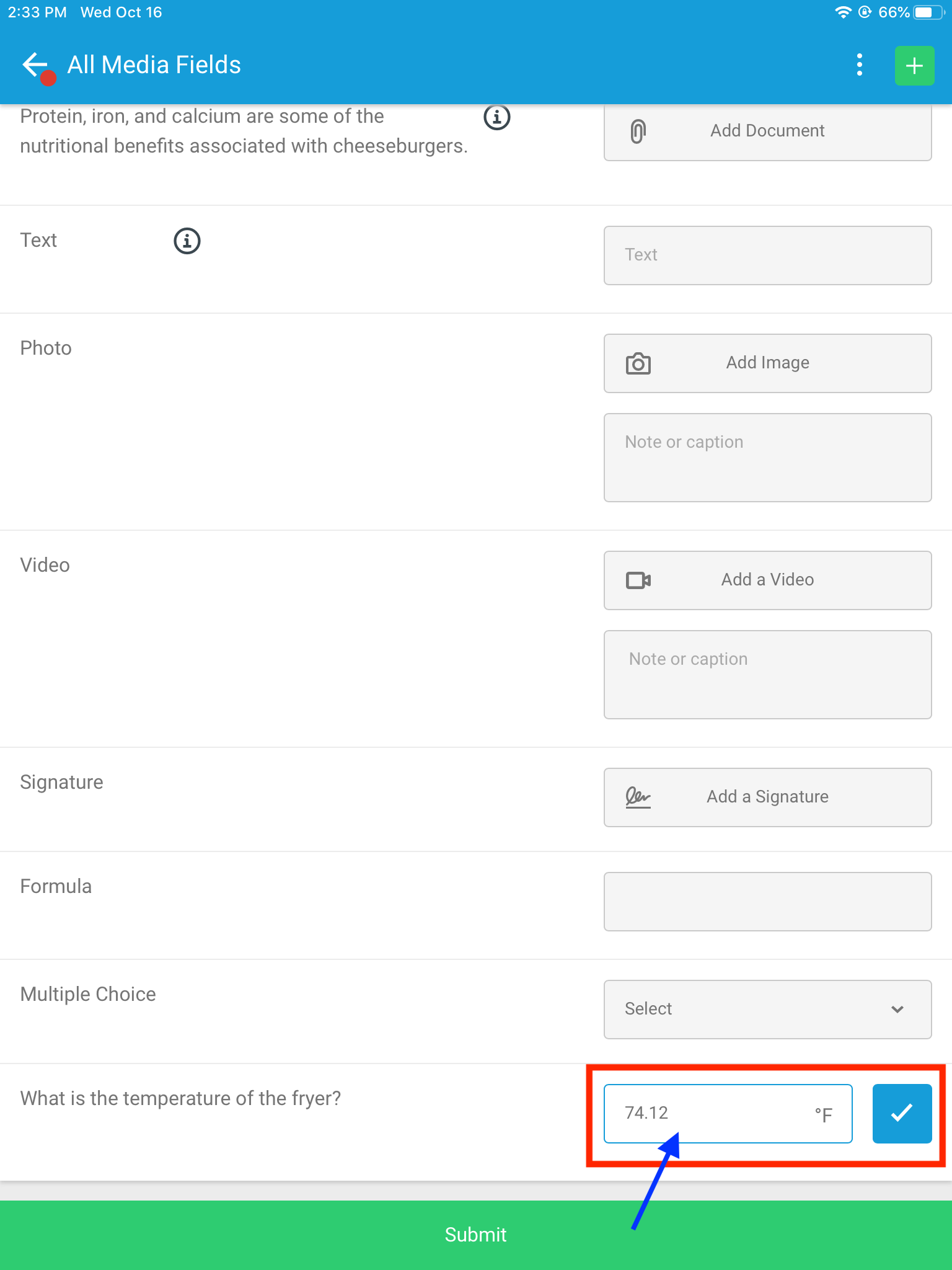Click the chevron arrow in Select dropdown
This screenshot has width=952, height=1270.
click(897, 1009)
